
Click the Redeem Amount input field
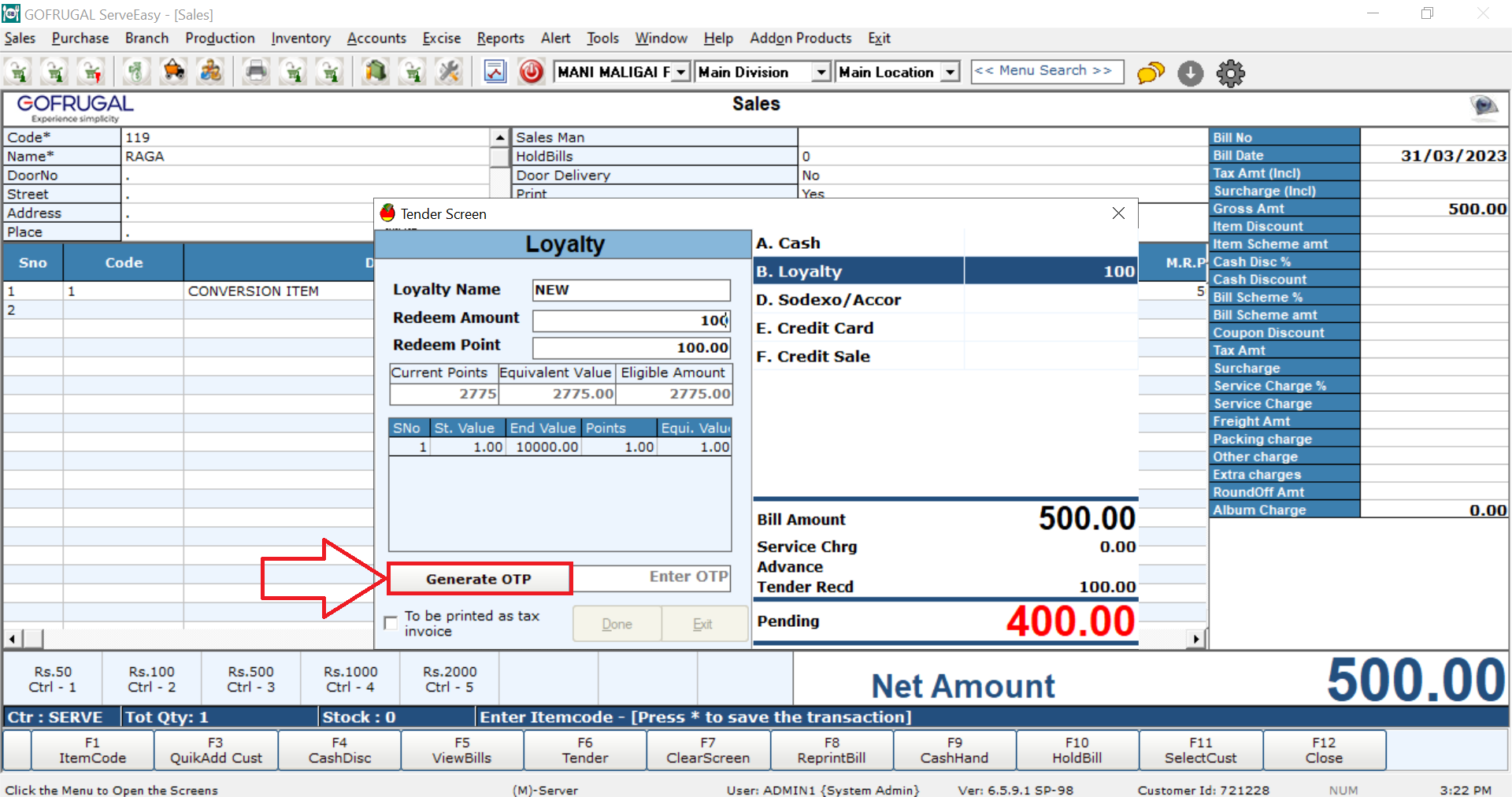[632, 321]
